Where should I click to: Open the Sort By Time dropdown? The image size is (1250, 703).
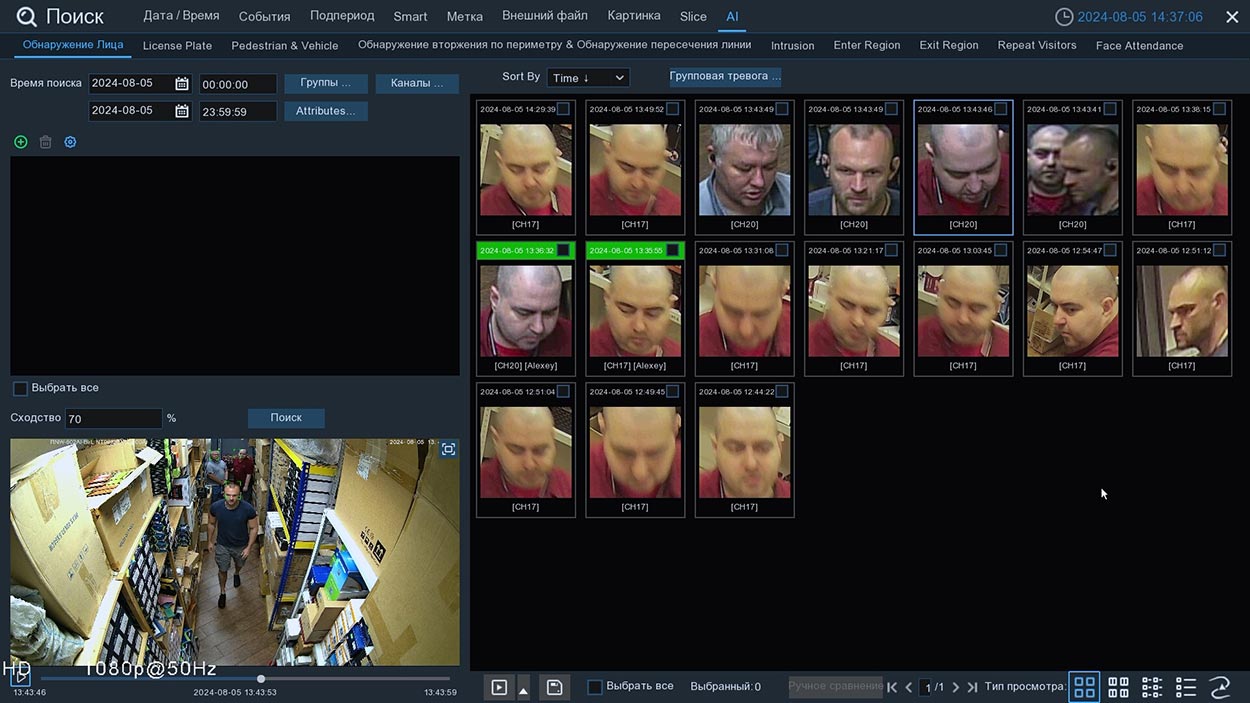click(588, 77)
